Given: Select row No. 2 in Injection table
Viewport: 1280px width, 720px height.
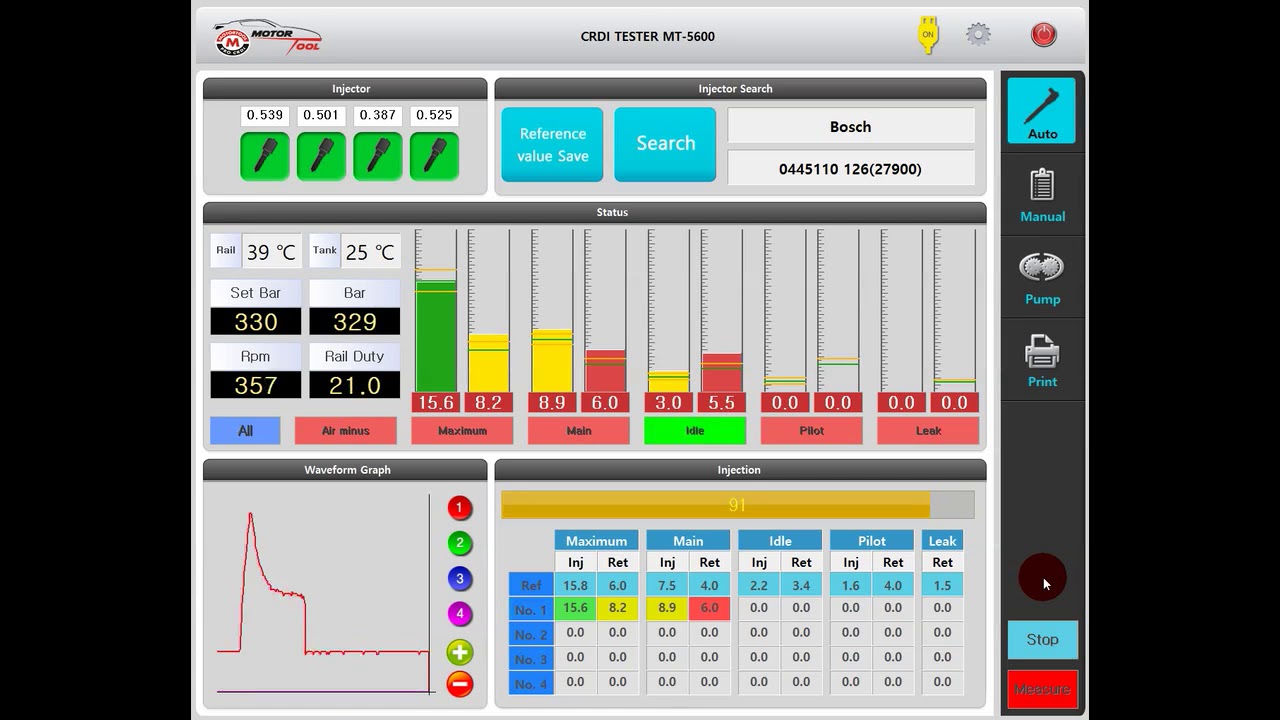Looking at the screenshot, I should pos(531,634).
